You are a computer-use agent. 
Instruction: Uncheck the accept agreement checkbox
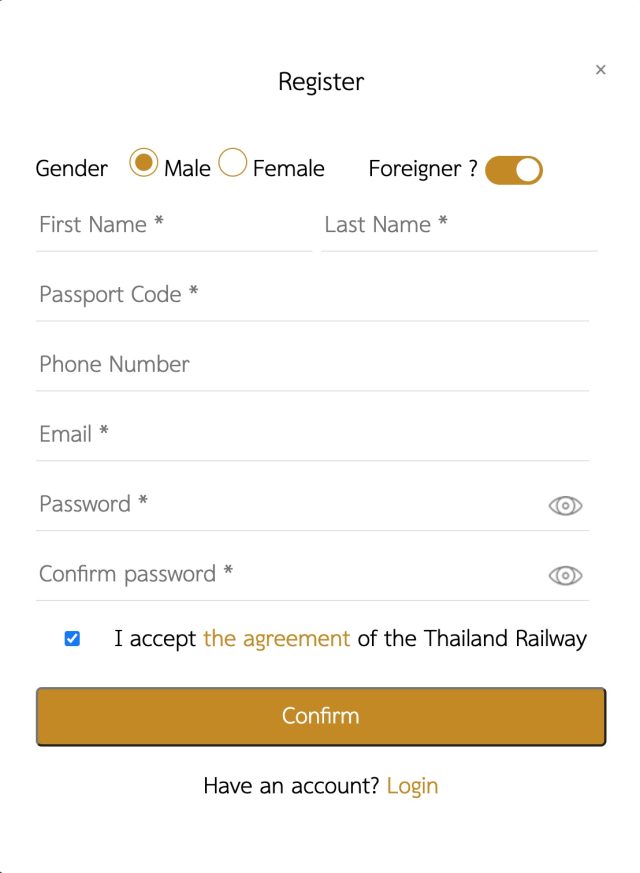point(72,639)
